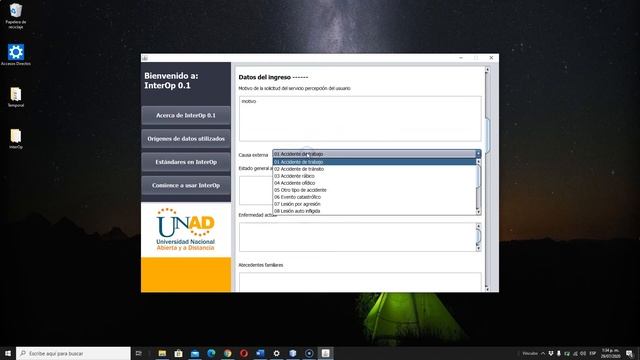Click main form scrollbar down arrow
Viewport: 640px width, 360px height.
tap(487, 289)
